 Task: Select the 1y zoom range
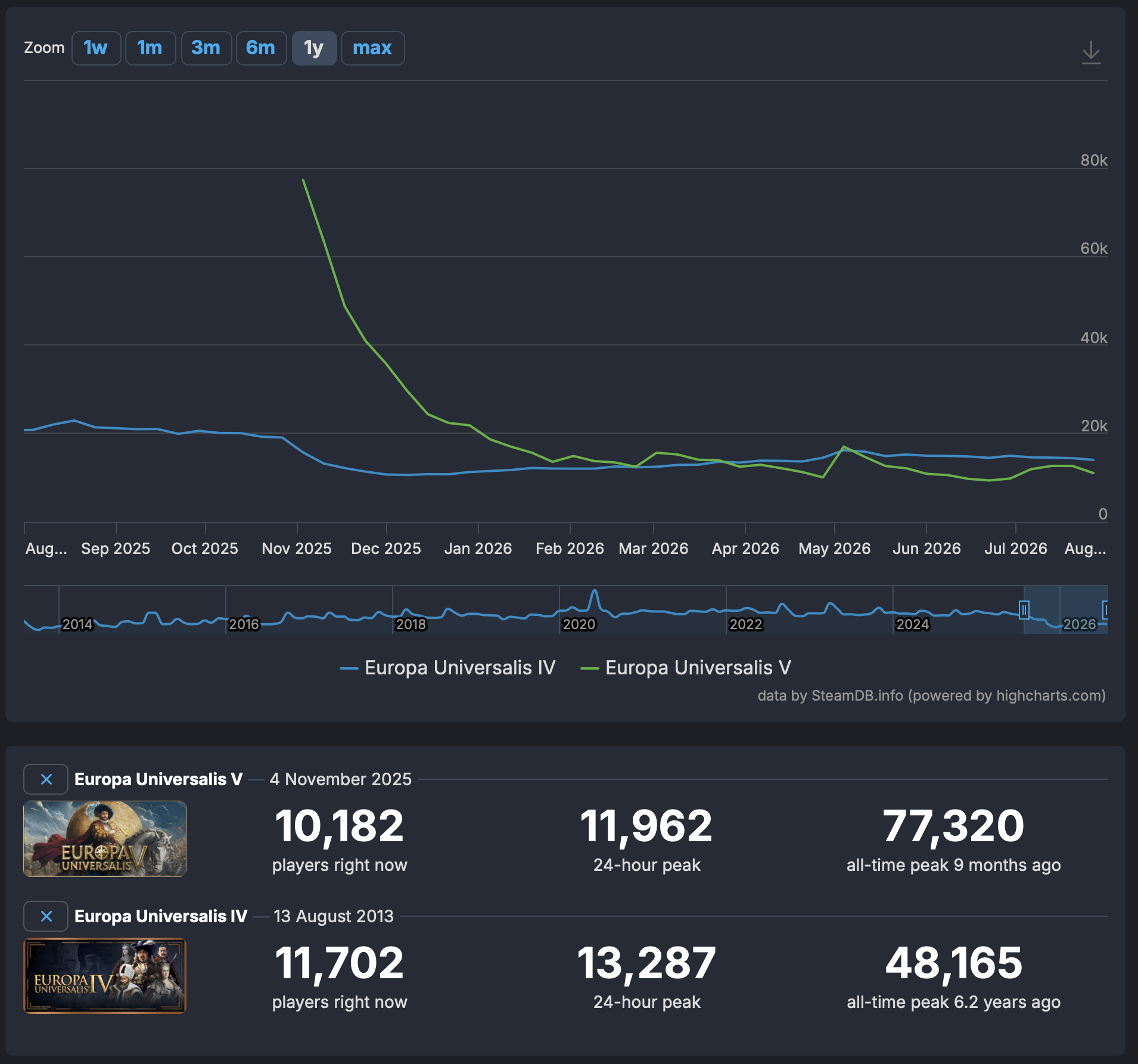point(314,48)
